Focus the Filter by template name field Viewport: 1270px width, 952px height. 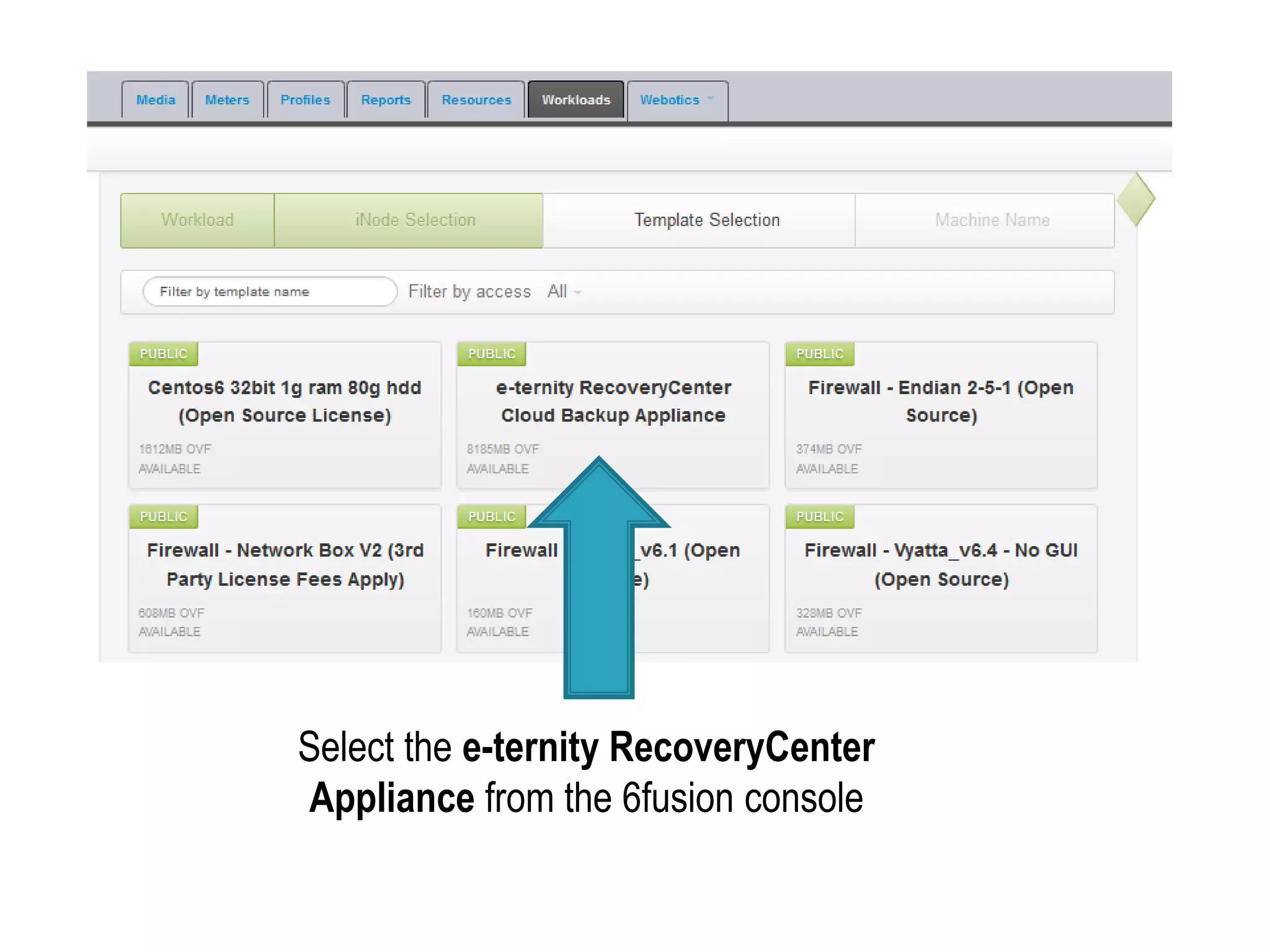tap(270, 291)
